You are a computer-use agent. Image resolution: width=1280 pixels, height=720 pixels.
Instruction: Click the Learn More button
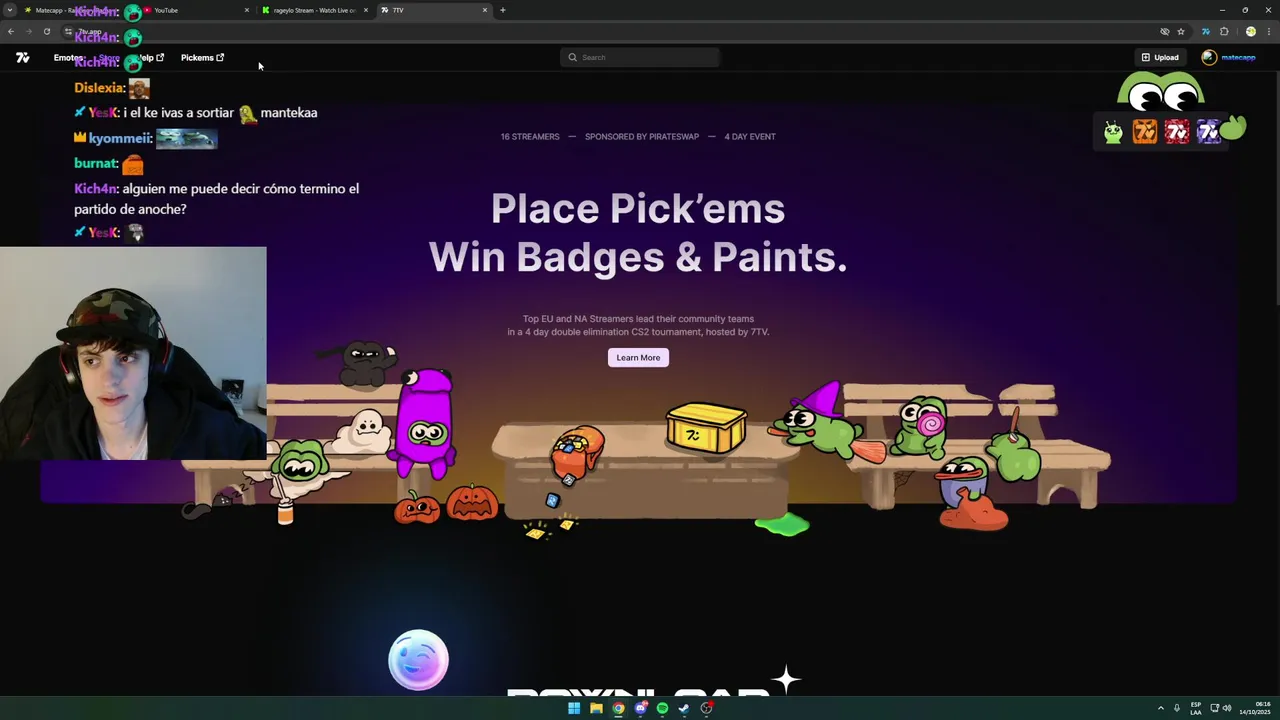638,357
